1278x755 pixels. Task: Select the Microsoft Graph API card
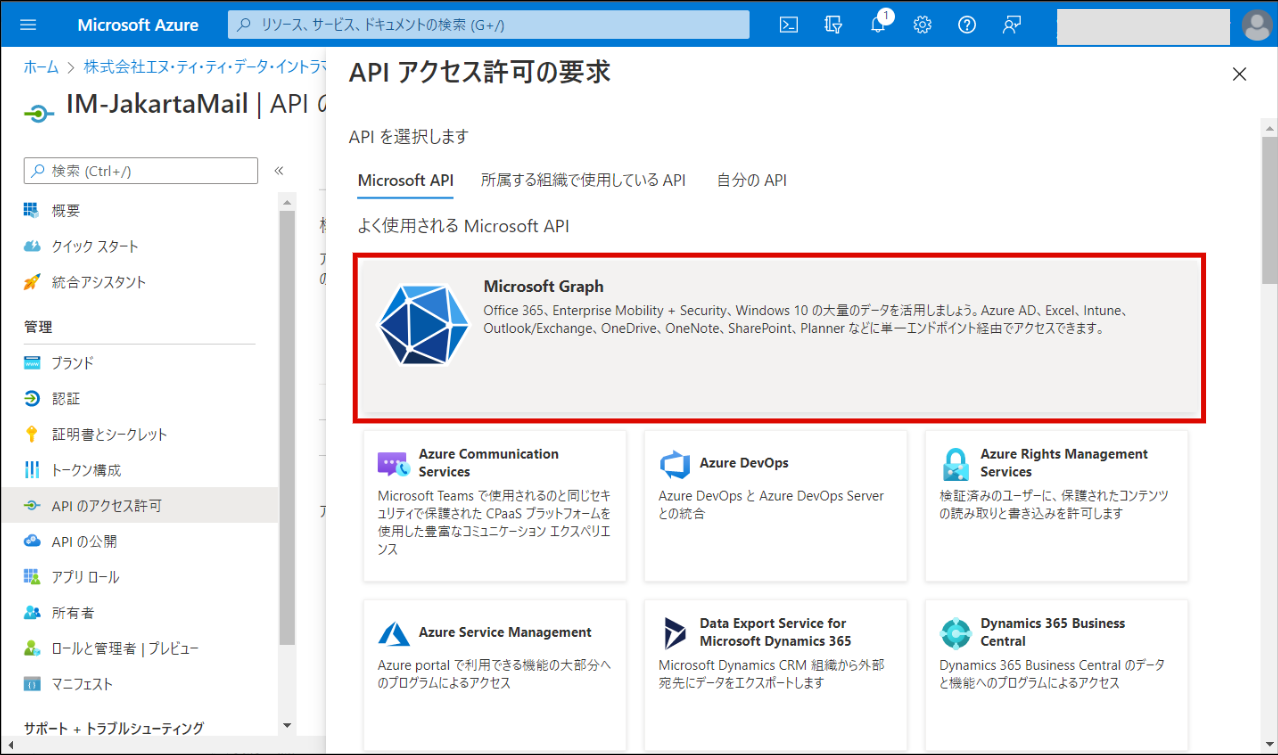coord(779,337)
